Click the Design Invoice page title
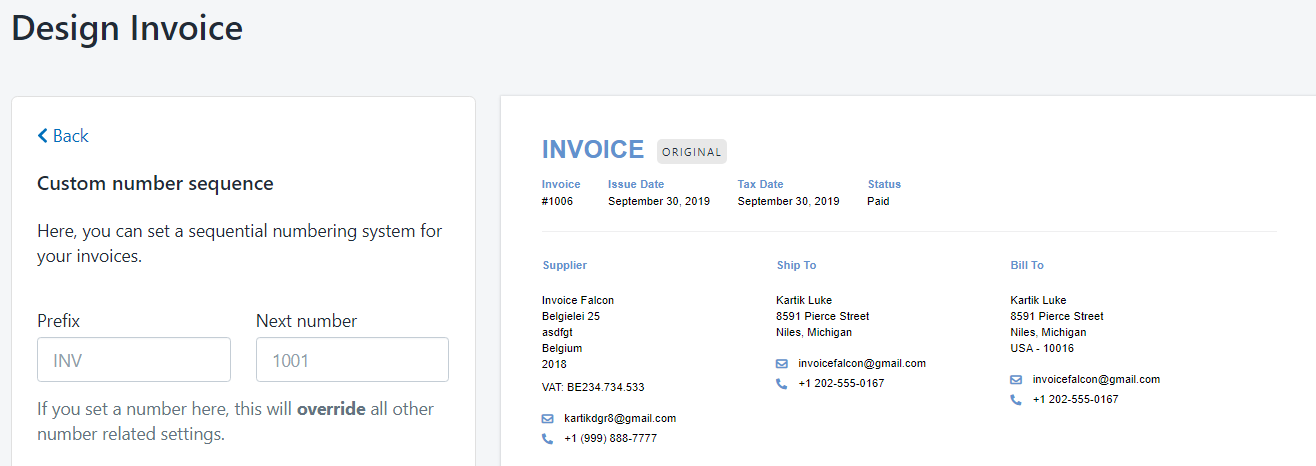The width and height of the screenshot is (1316, 466). 127,27
